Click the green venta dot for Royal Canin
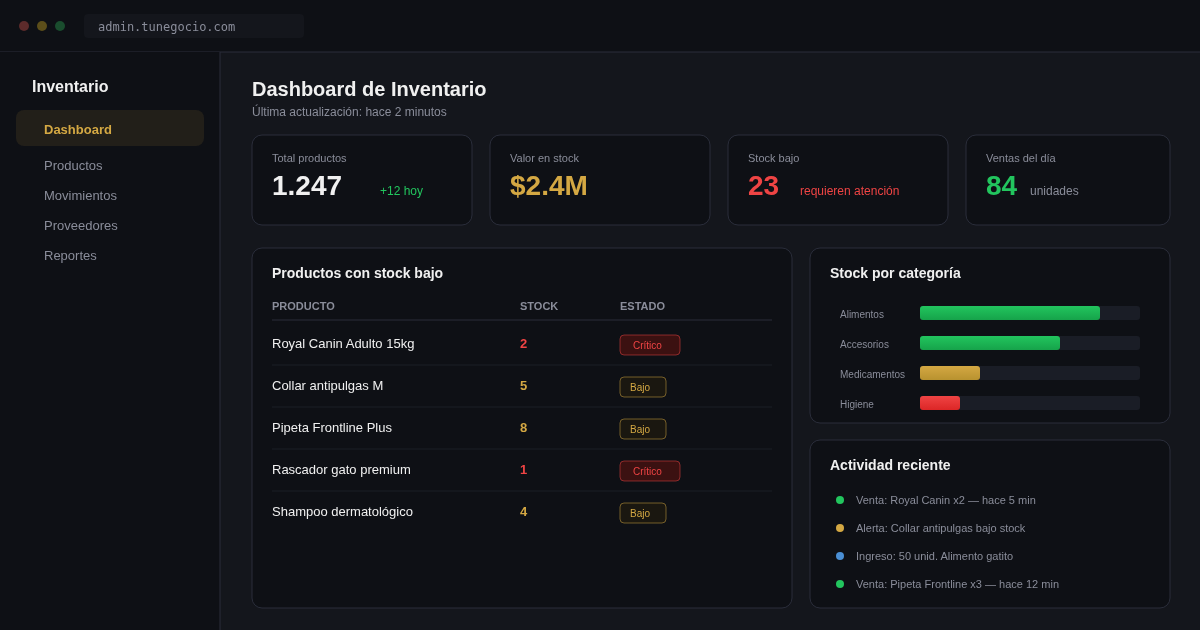Image resolution: width=1200 pixels, height=630 pixels. pos(838,500)
